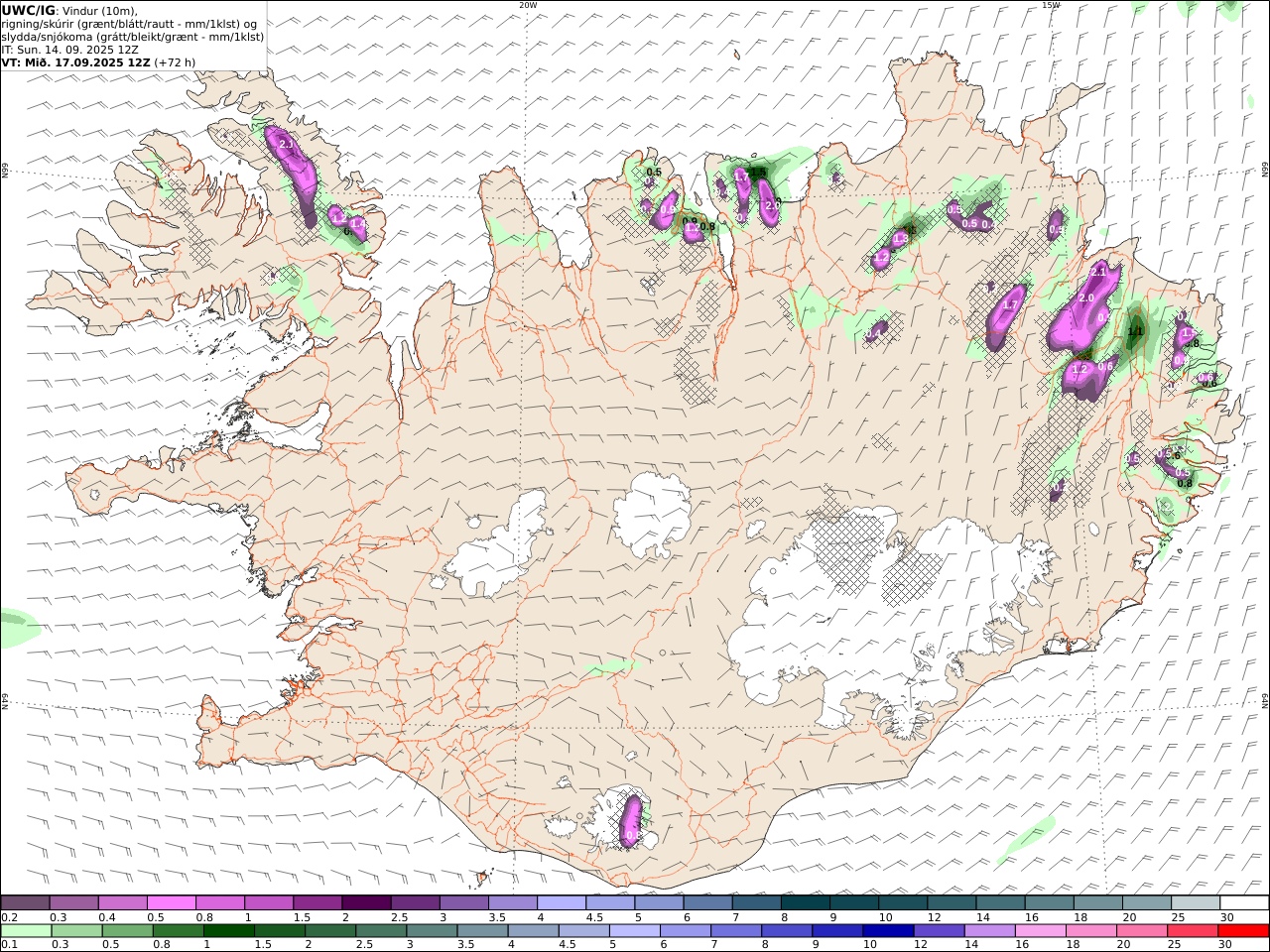The height and width of the screenshot is (952, 1270).
Task: Click the IT: Sun. 14. 09. 2025 12Z line
Action: [x=70, y=50]
